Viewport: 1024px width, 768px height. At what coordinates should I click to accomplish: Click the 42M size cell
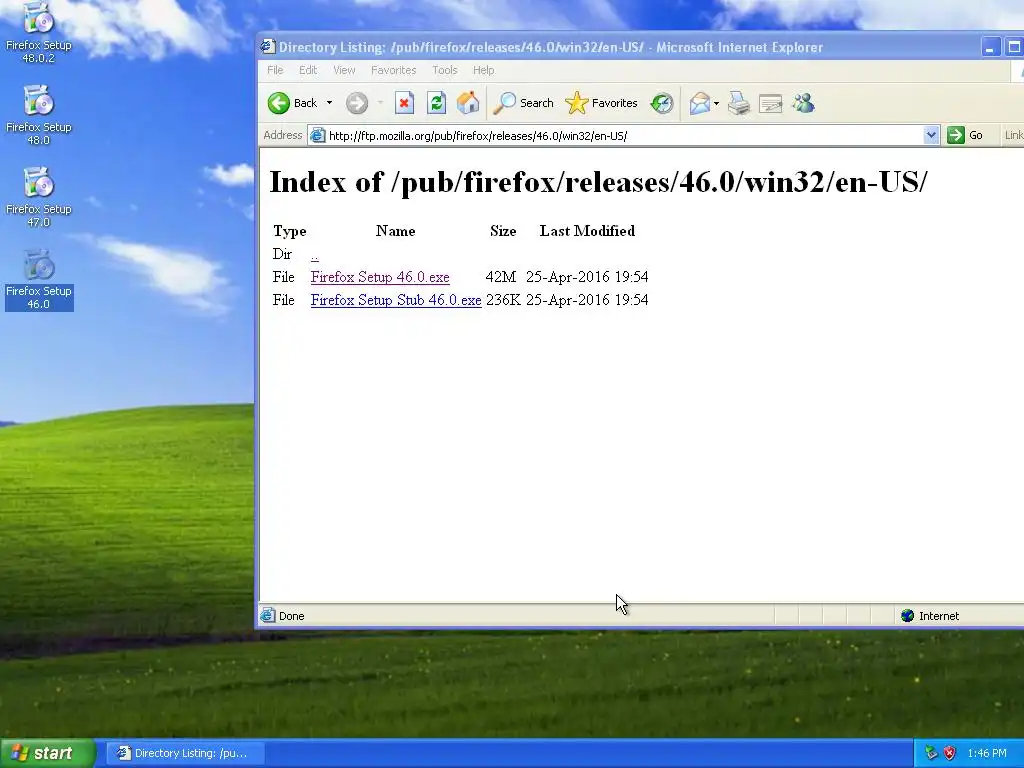pyautogui.click(x=500, y=277)
